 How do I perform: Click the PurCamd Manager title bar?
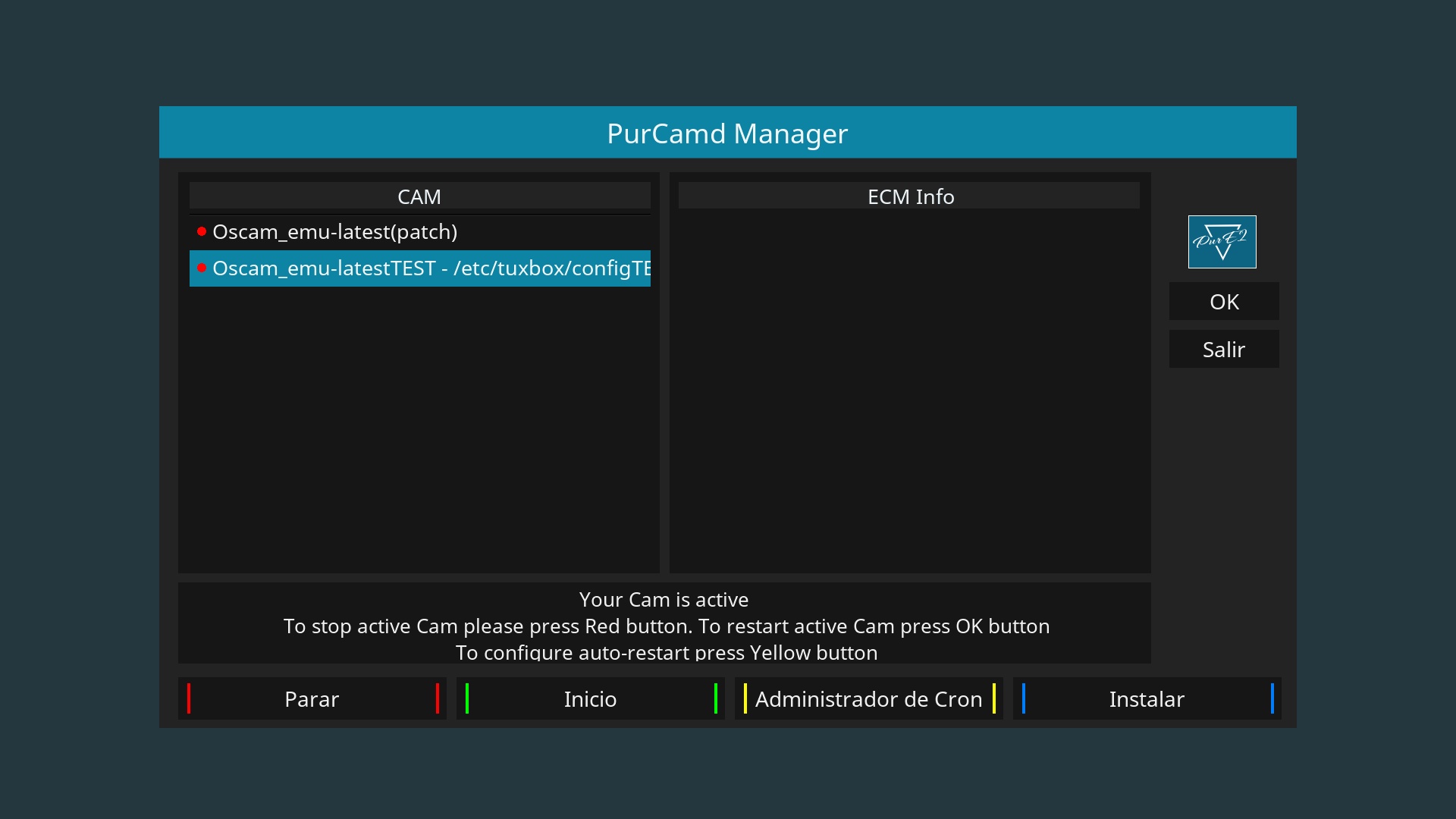click(727, 133)
